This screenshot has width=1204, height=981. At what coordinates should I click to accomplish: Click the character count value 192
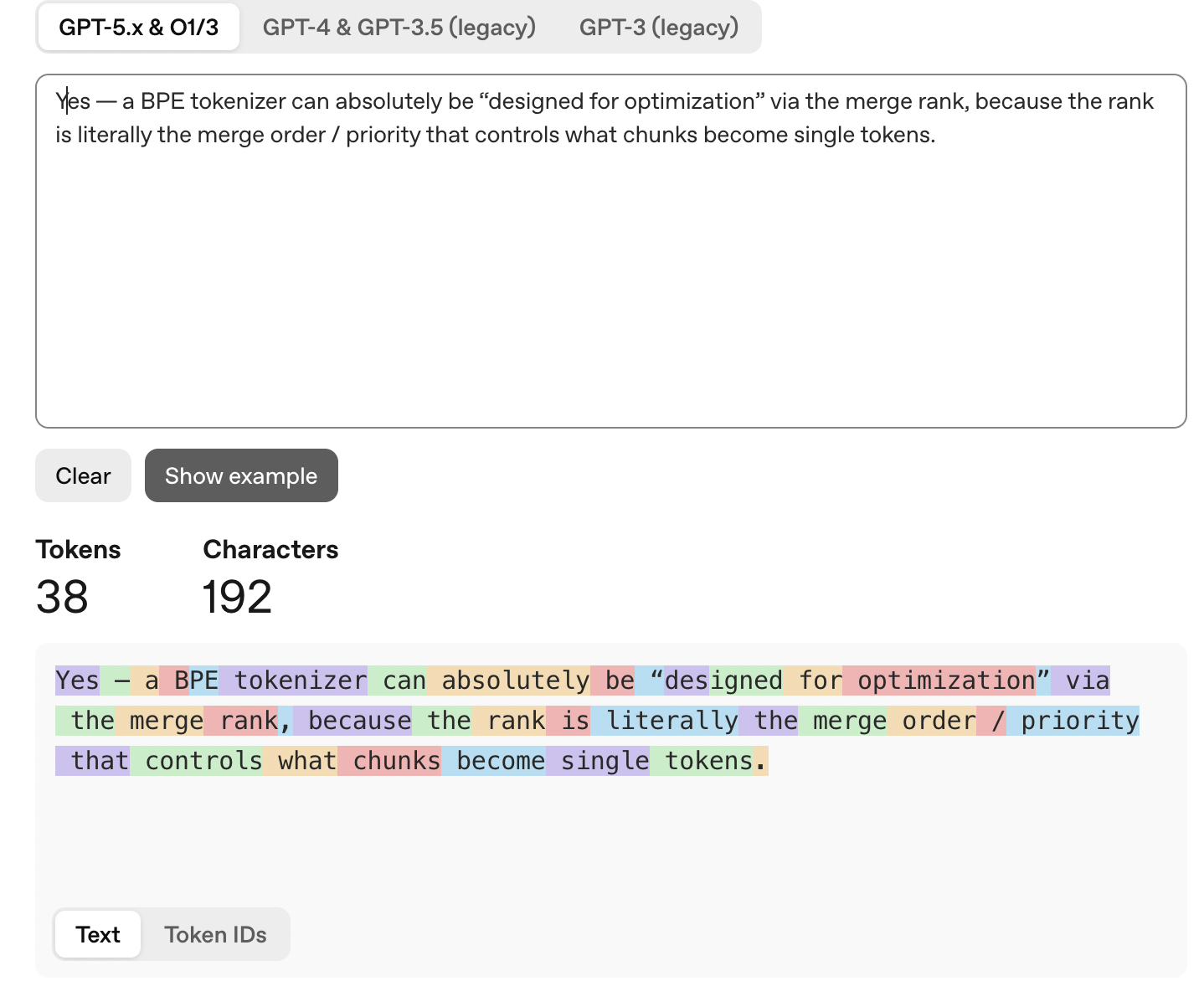[x=238, y=597]
